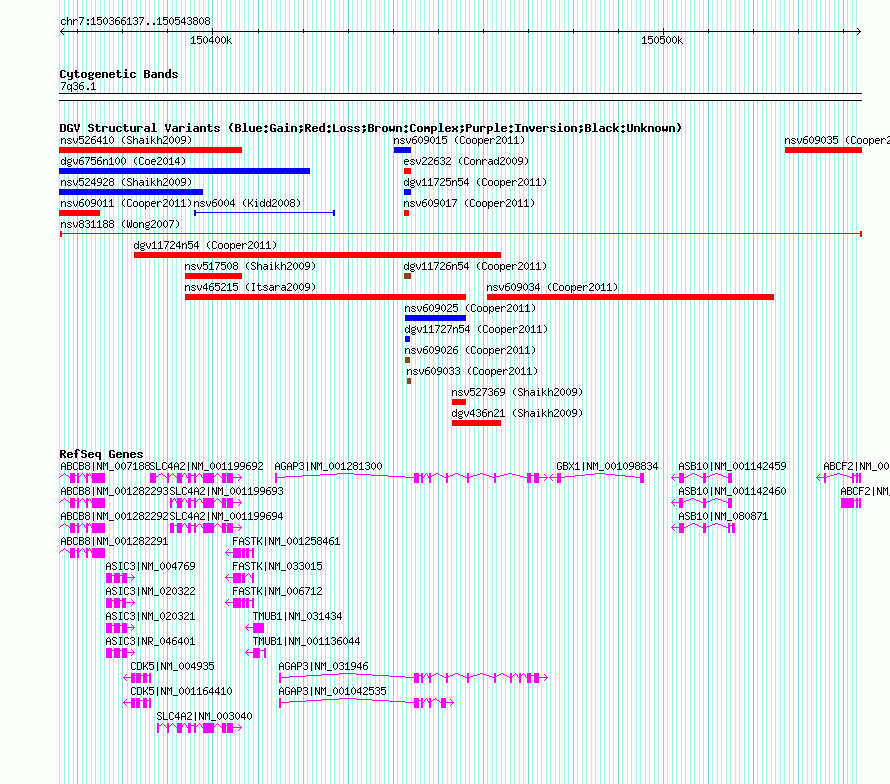Click the ABCB8|NM_001282292 transcript label
The height and width of the screenshot is (784, 890).
tap(114, 516)
